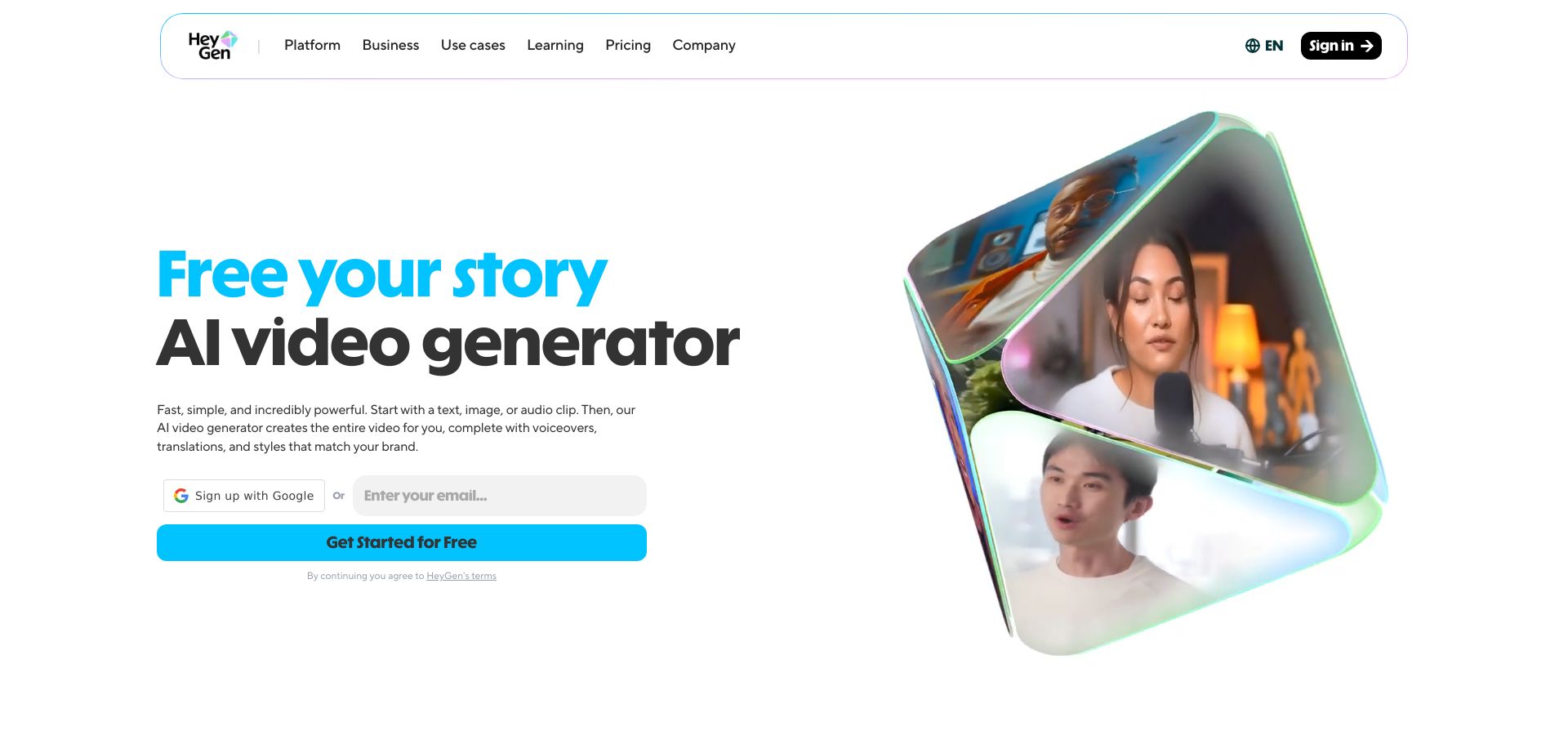1568x735 pixels.
Task: Click the Google G logo icon
Action: 181,496
